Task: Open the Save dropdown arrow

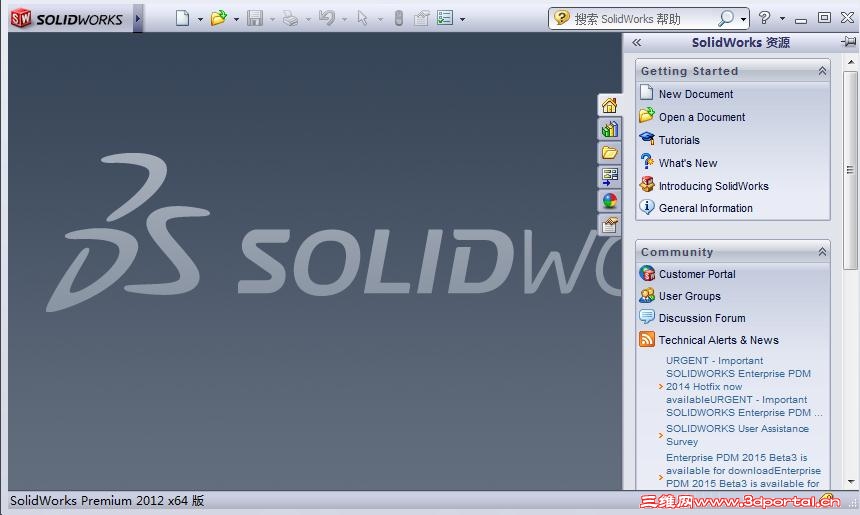Action: click(273, 19)
